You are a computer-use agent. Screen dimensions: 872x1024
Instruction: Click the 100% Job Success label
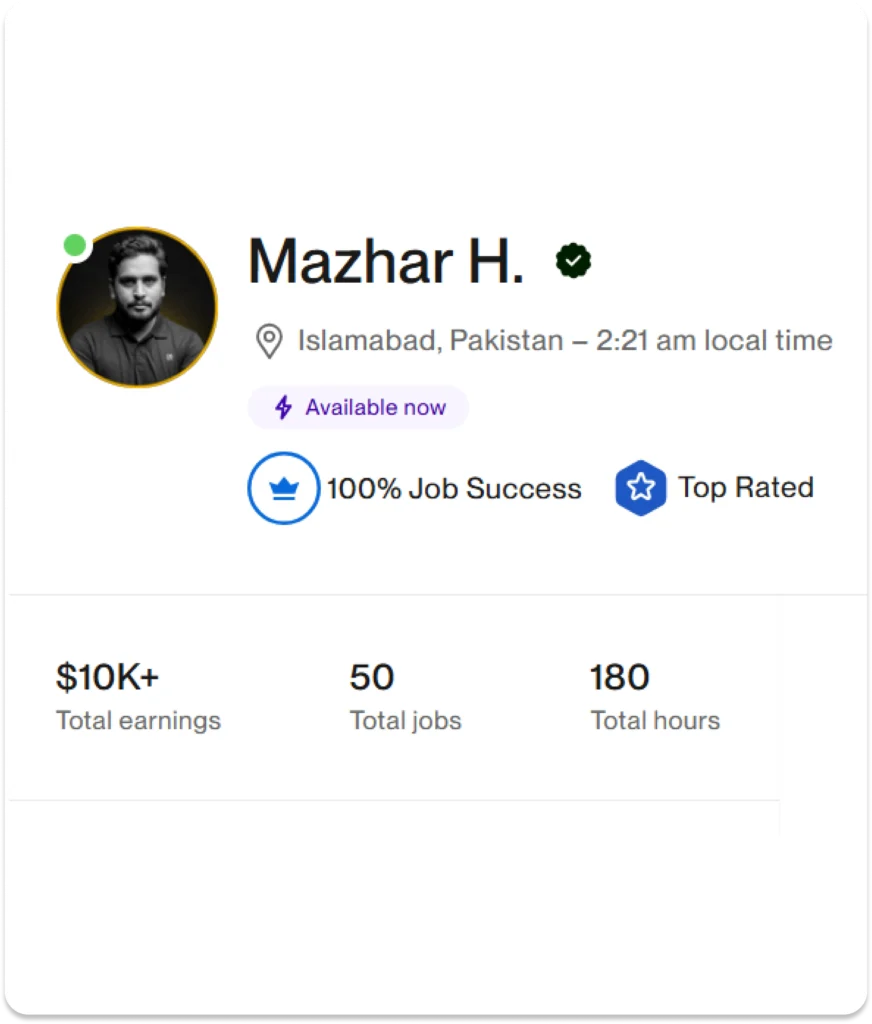click(454, 489)
